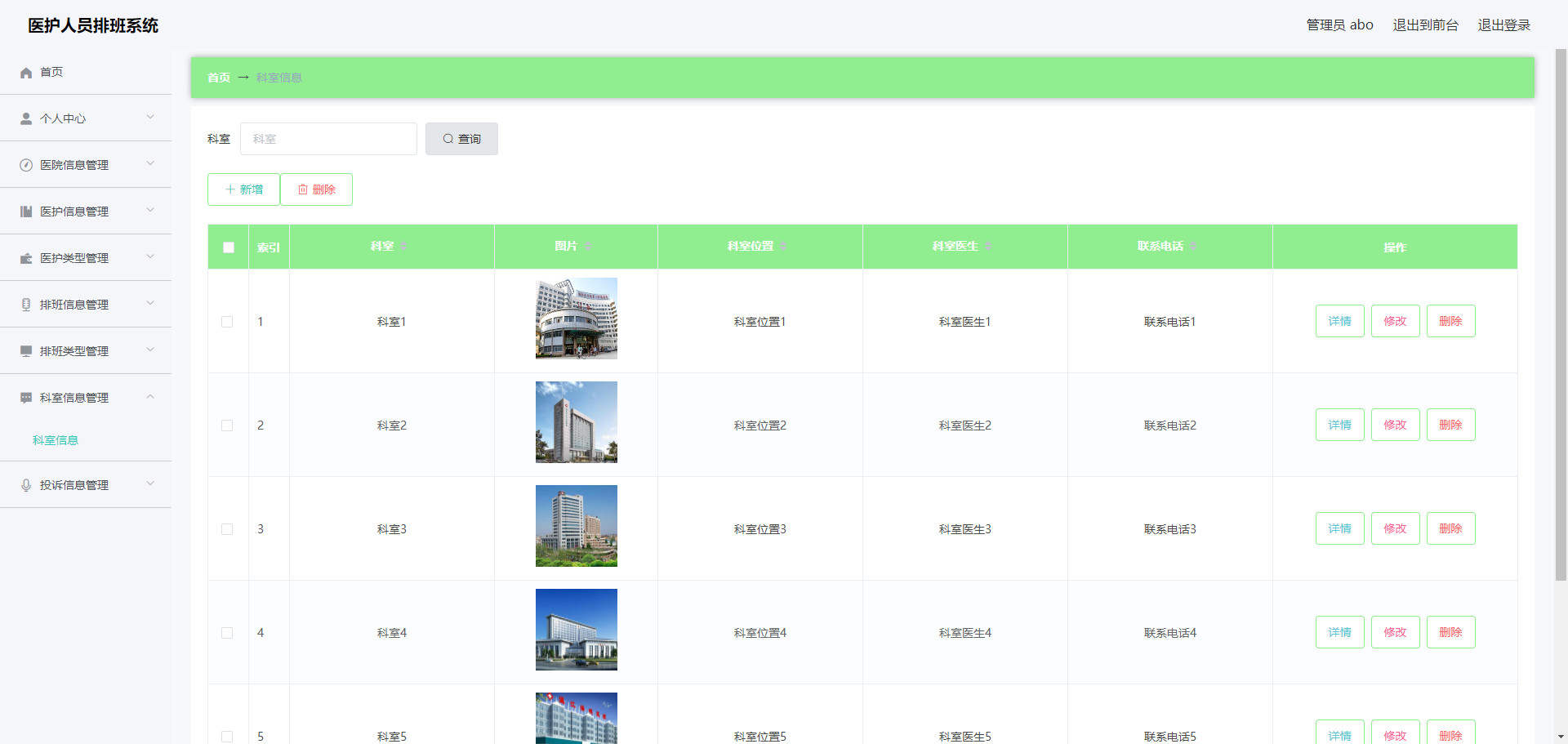
Task: Click the 科室信息管理 chat icon
Action: click(x=26, y=399)
